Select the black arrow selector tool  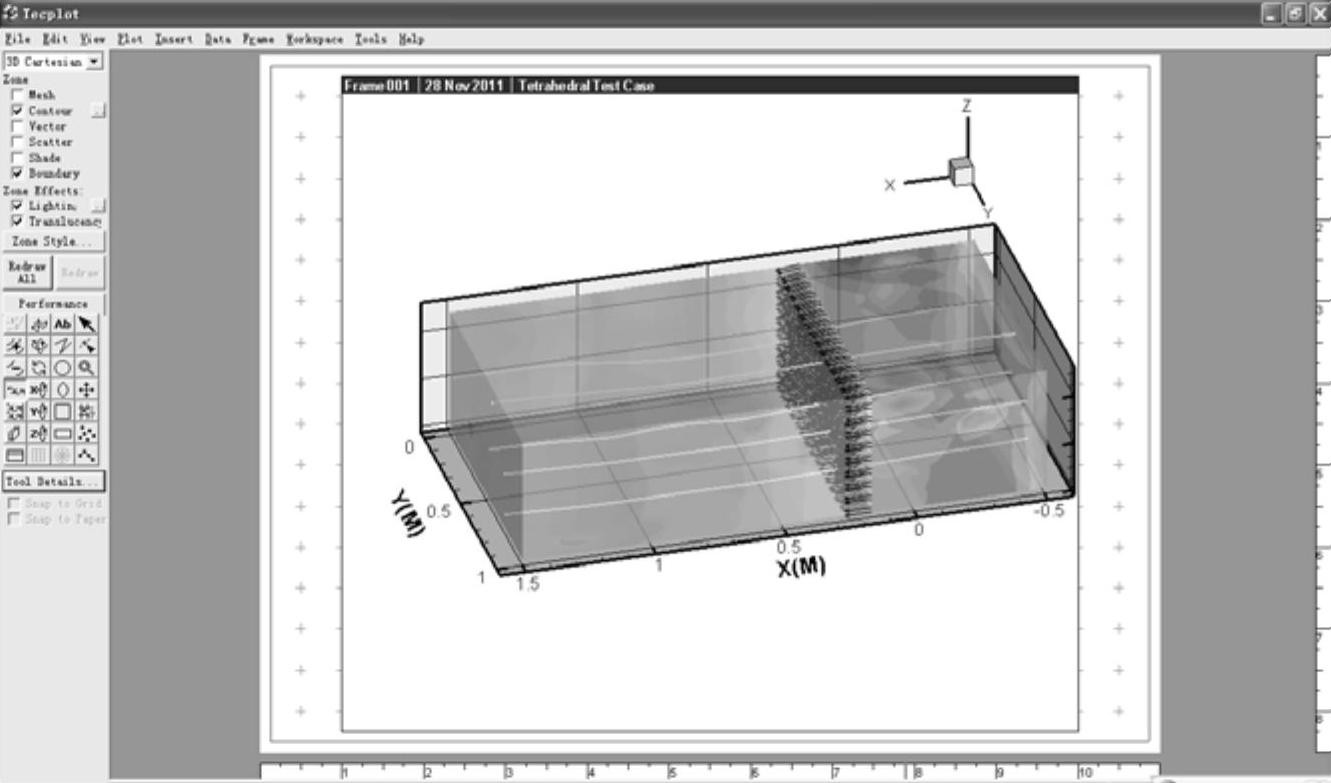pos(86,323)
